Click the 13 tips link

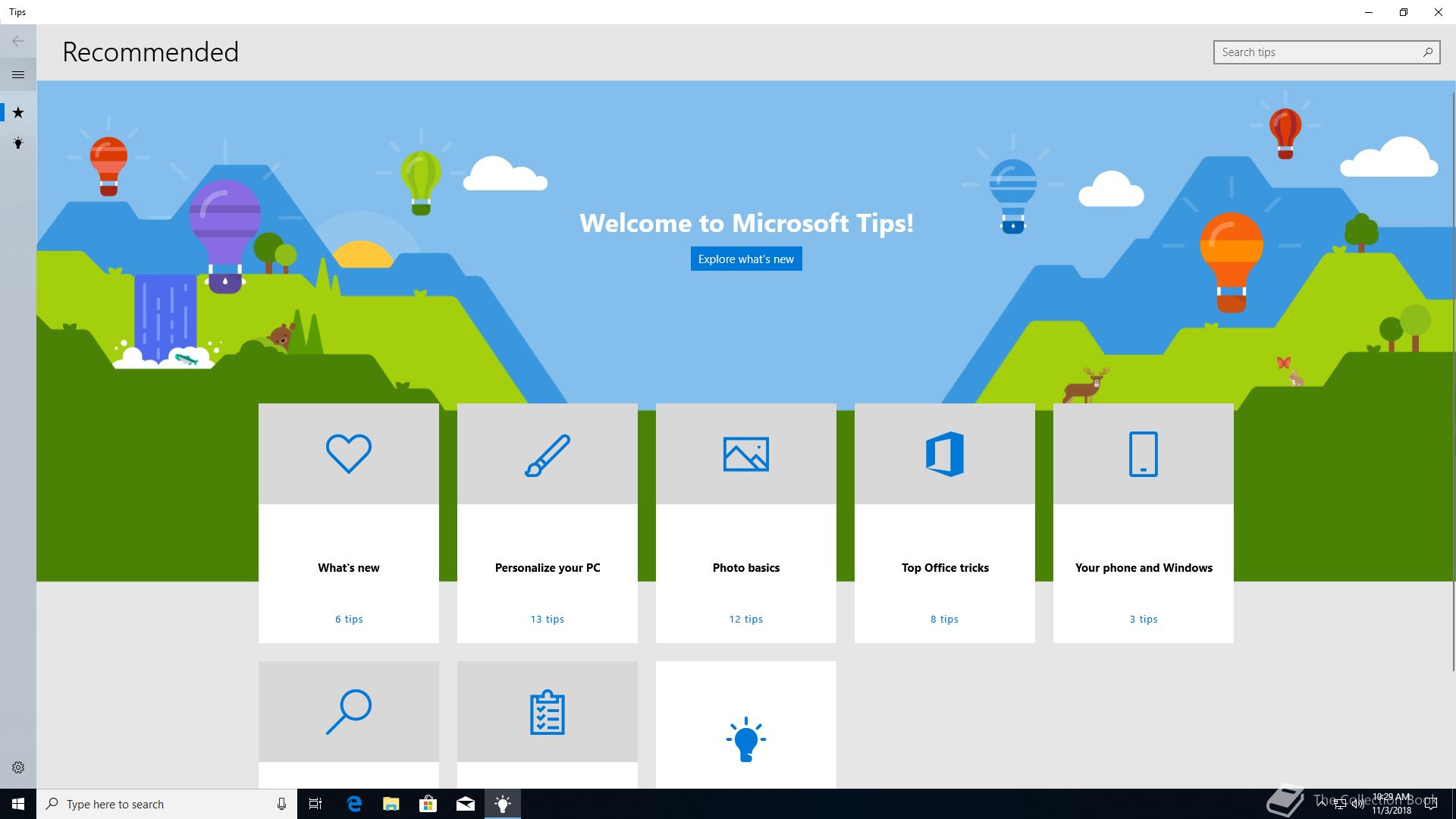coord(548,620)
